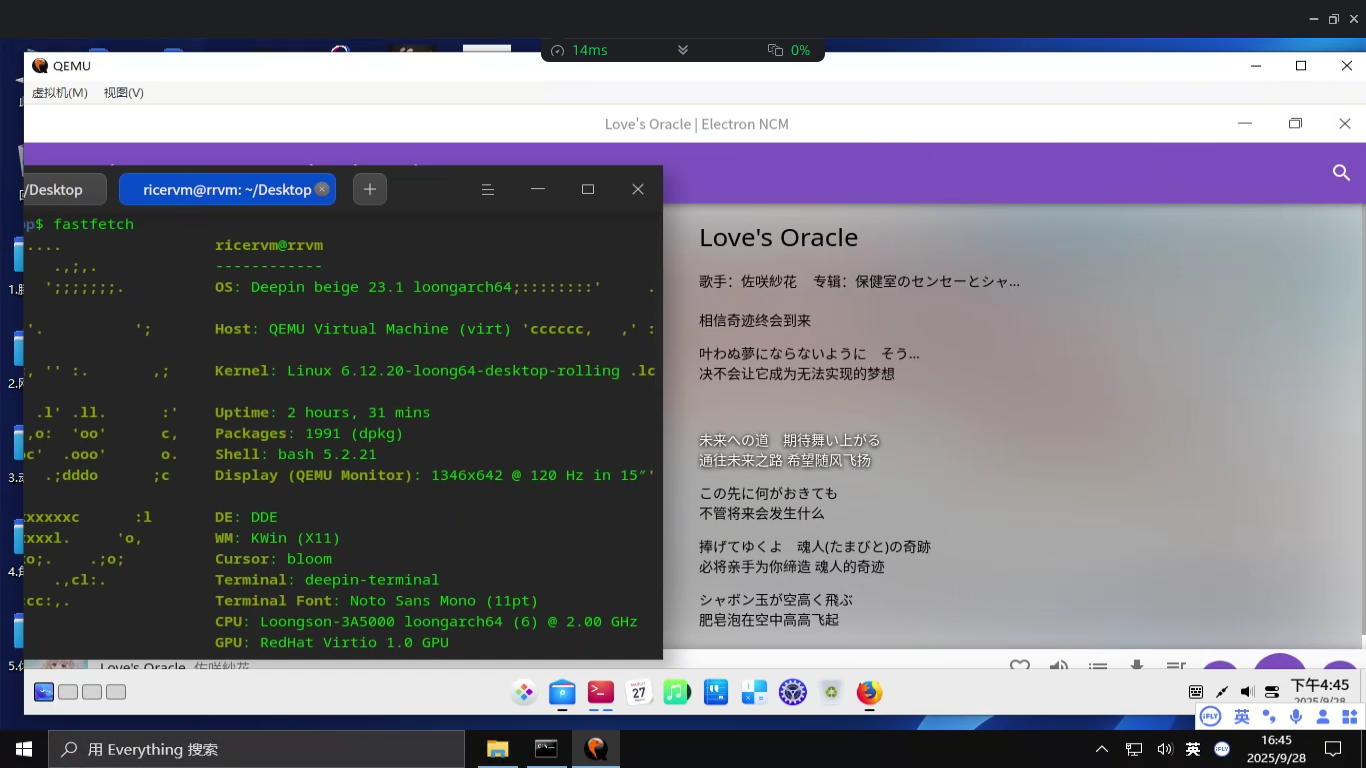
Task: Open the green music app in dock
Action: tap(677, 692)
